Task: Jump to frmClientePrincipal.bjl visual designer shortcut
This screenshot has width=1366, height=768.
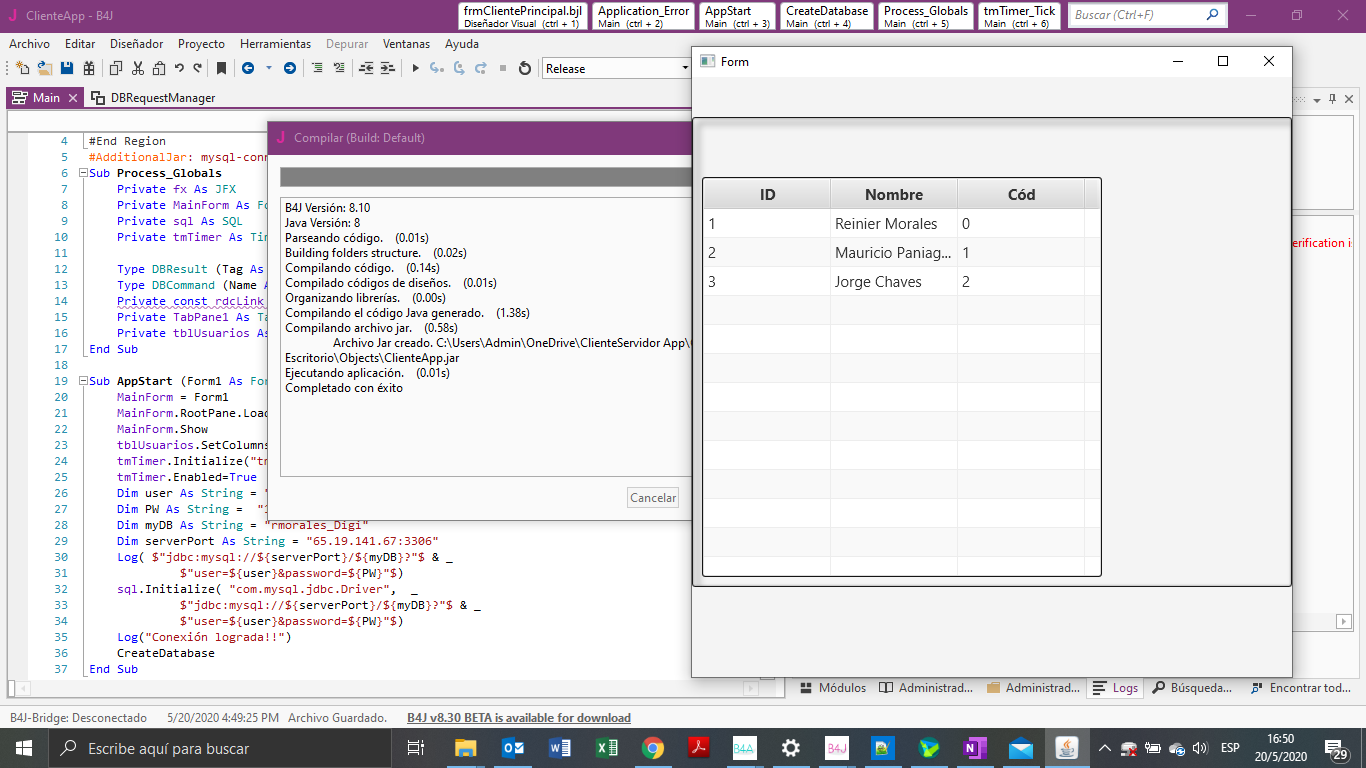Action: 522,16
